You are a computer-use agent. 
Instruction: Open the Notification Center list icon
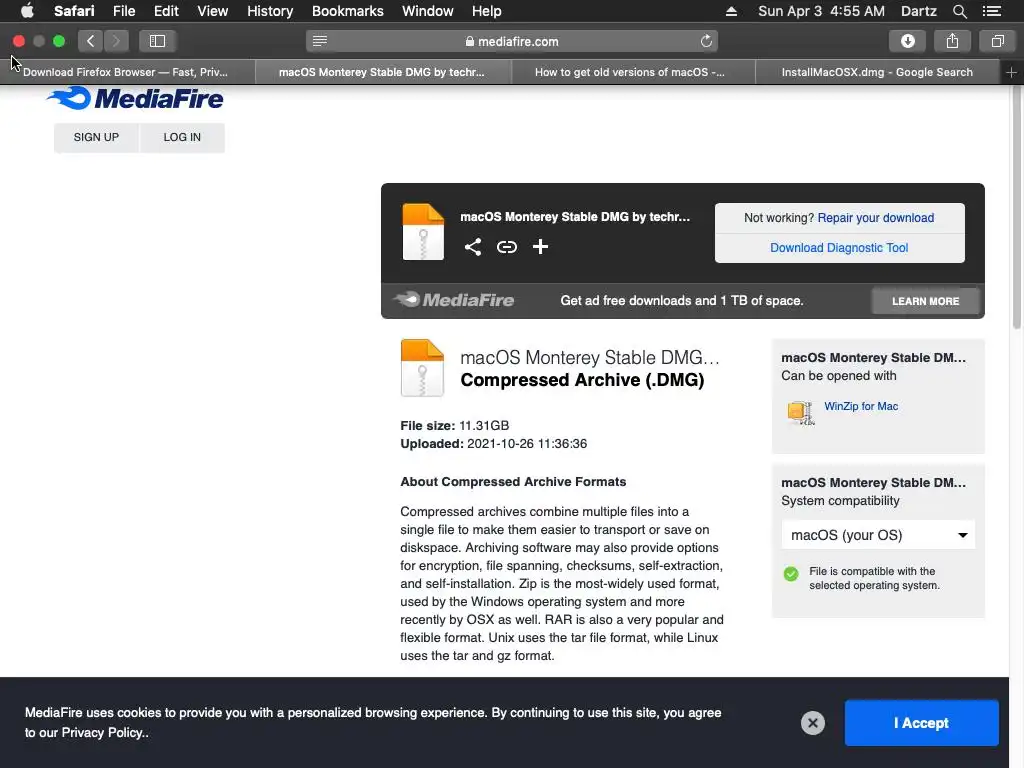[x=991, y=11]
